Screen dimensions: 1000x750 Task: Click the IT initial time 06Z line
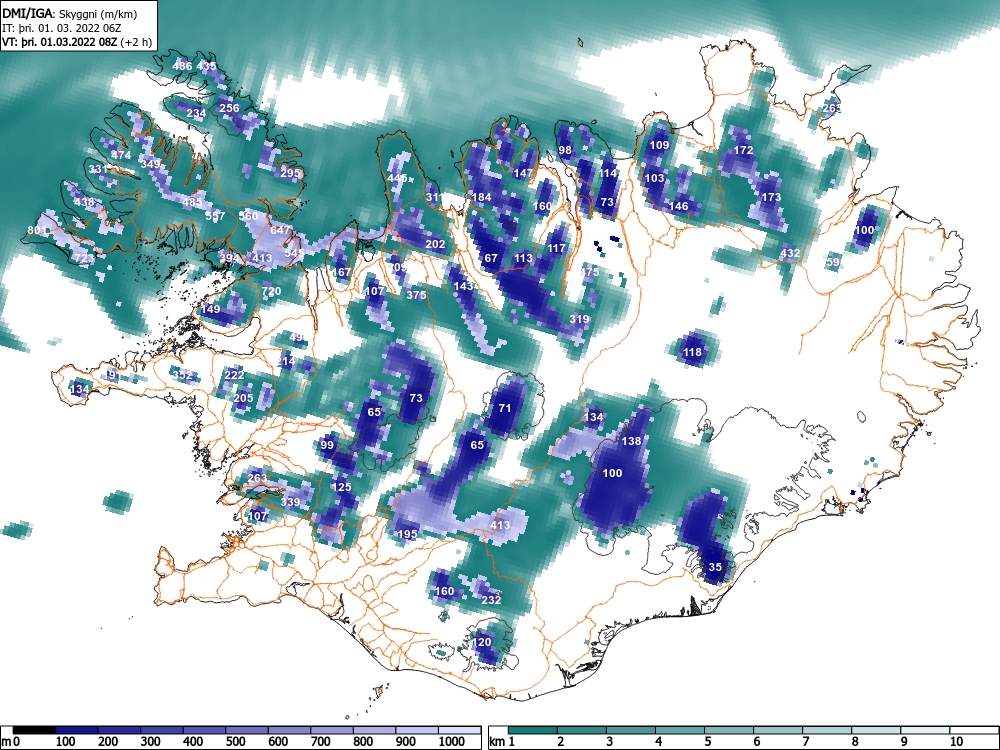(59, 28)
